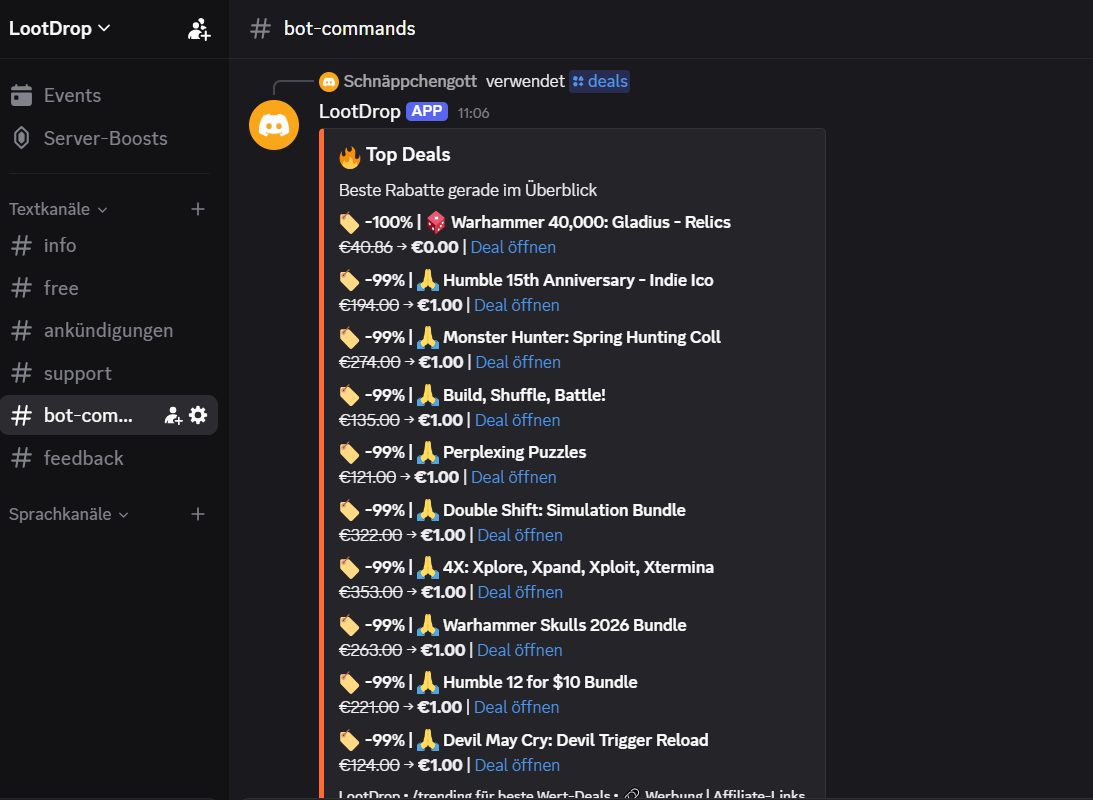This screenshot has width=1093, height=800.
Task: Click the LootDrop bot name in the message
Action: point(360,111)
